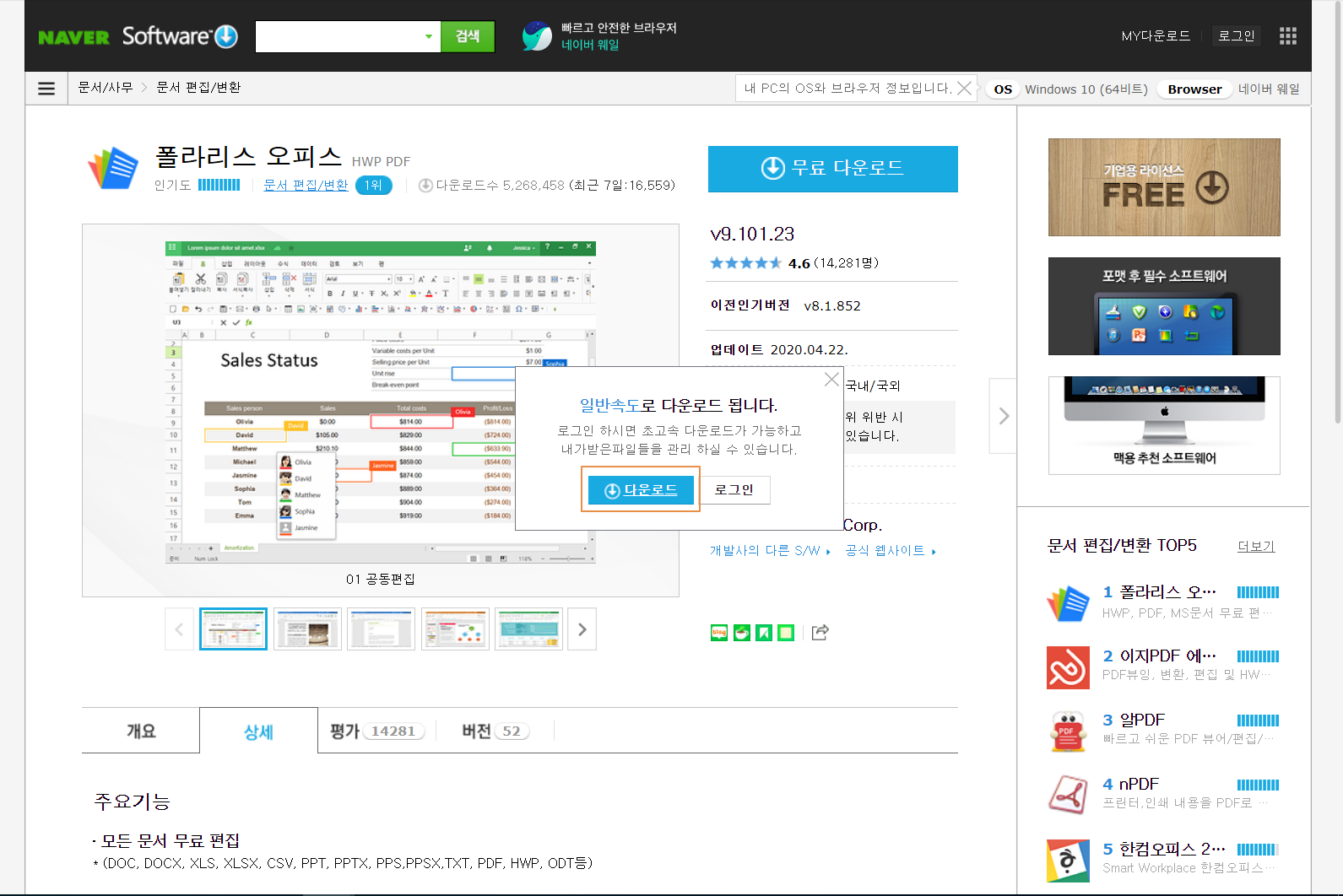Open 2 이지PDF 에… title in TOP5

tap(1159, 656)
